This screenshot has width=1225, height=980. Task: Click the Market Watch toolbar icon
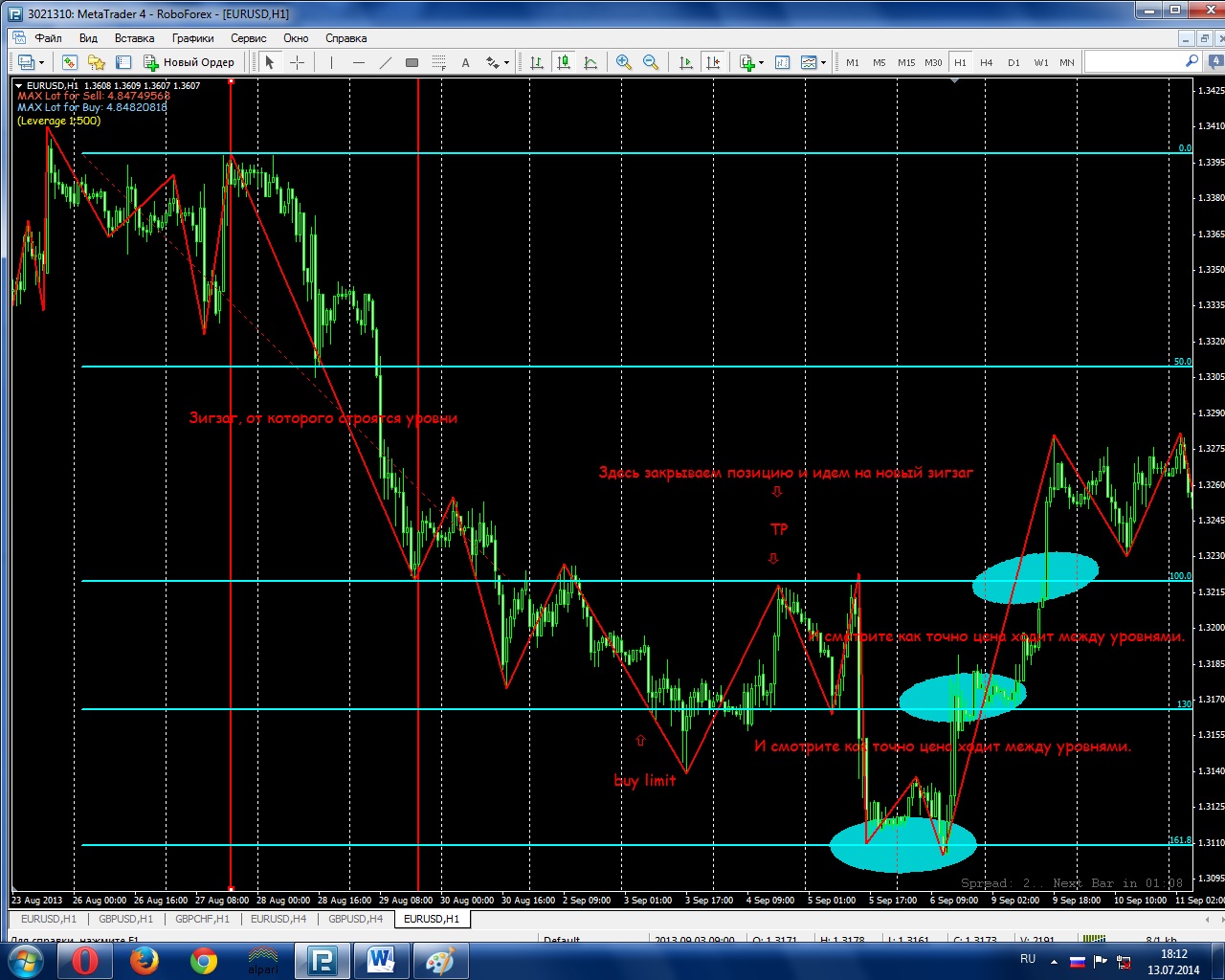pos(69,62)
